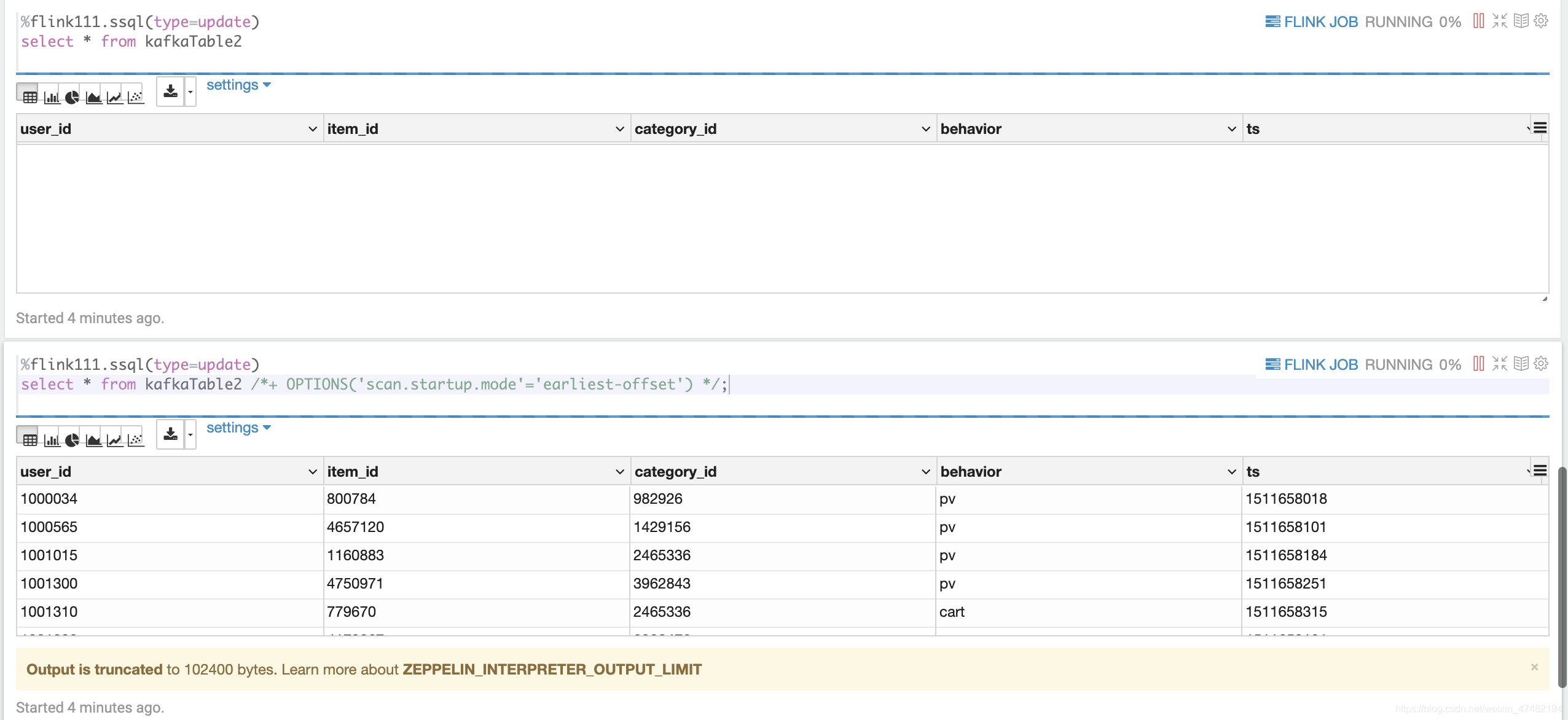Select cell with behavior cart
1568x720 pixels.
1089,612
